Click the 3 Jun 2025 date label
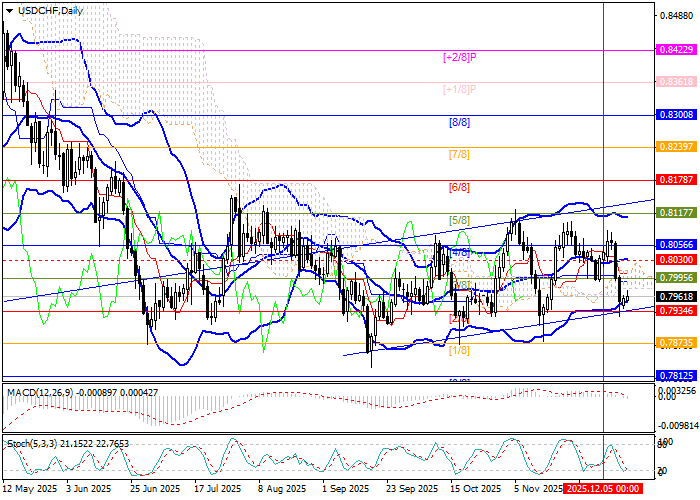 (89, 489)
